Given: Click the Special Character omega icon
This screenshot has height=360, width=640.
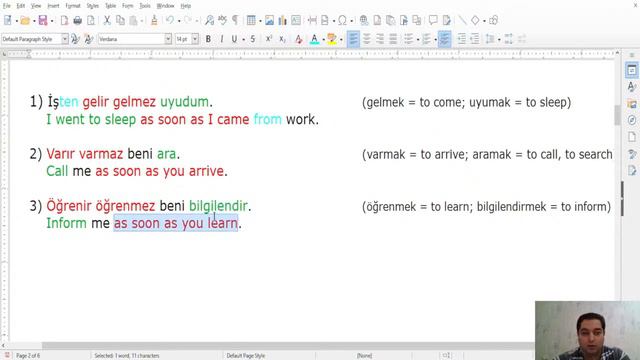Looking at the screenshot, I should [x=342, y=20].
